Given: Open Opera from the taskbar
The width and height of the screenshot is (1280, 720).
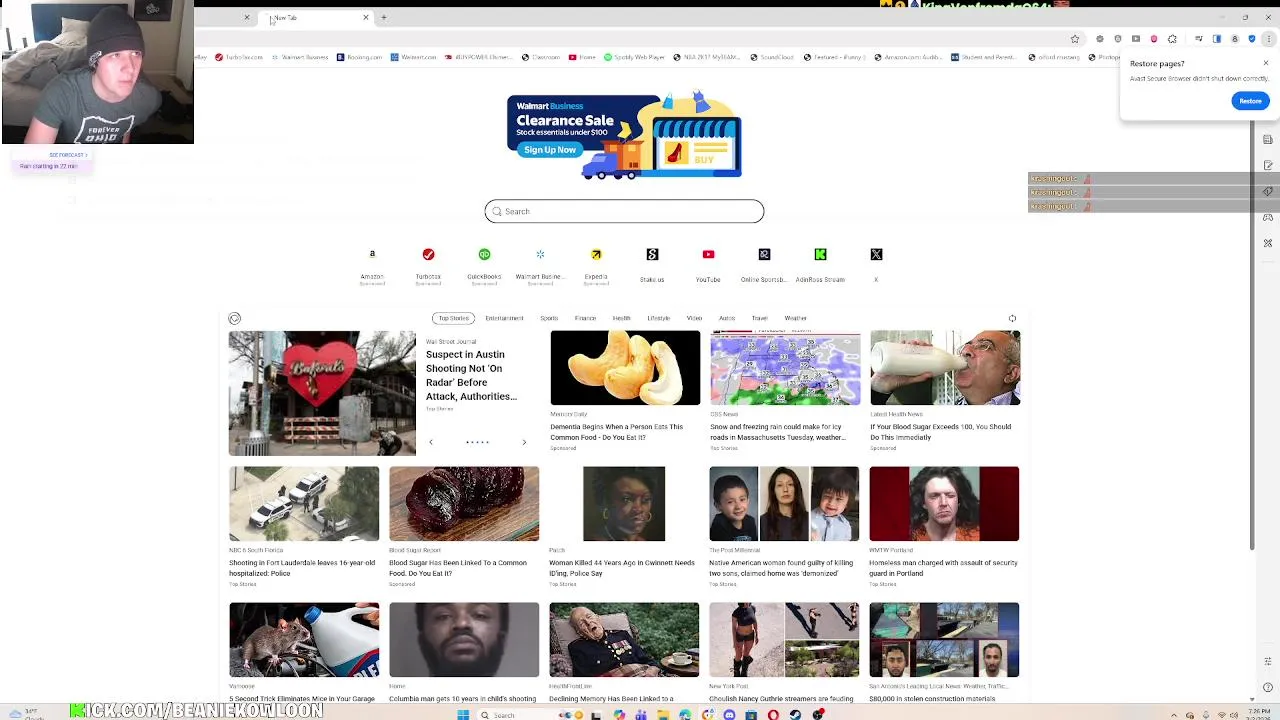Looking at the screenshot, I should (773, 714).
